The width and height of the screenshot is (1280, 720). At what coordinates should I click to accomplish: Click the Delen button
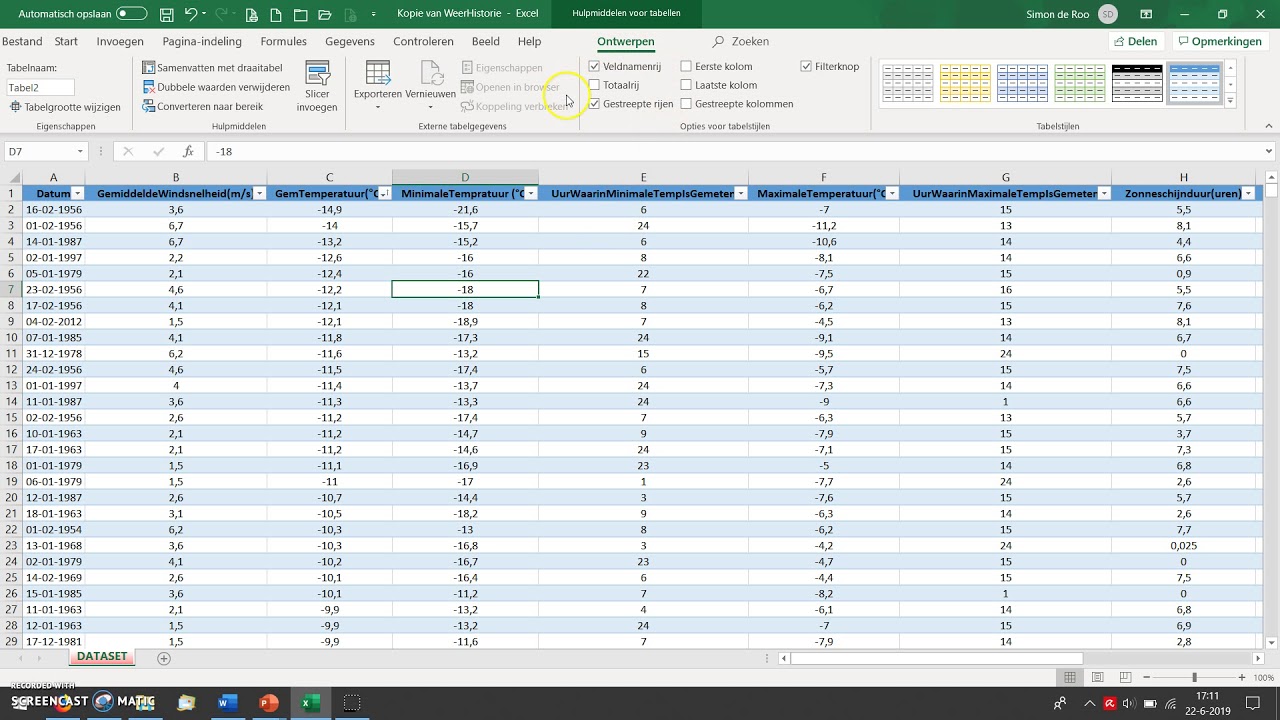(1135, 42)
